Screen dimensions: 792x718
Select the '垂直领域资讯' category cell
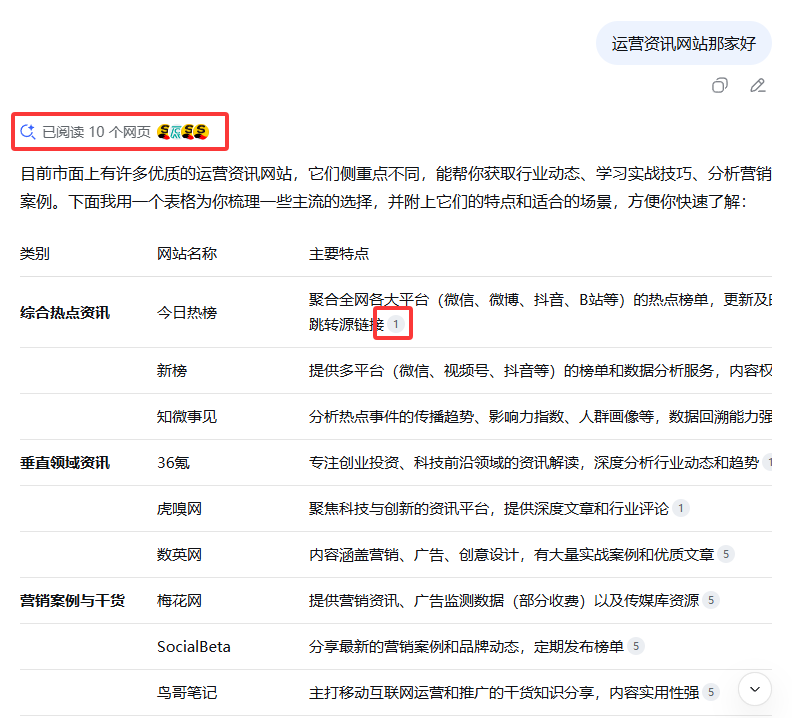pyautogui.click(x=65, y=462)
